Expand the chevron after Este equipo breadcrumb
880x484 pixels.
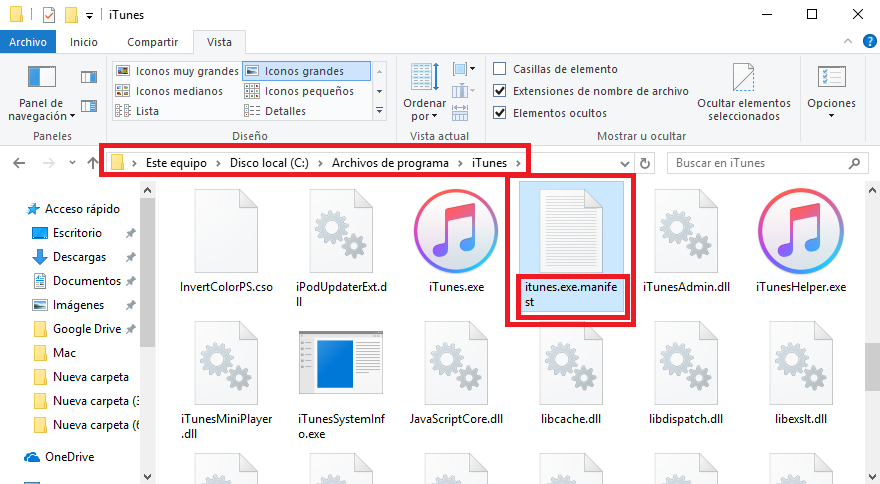click(218, 163)
